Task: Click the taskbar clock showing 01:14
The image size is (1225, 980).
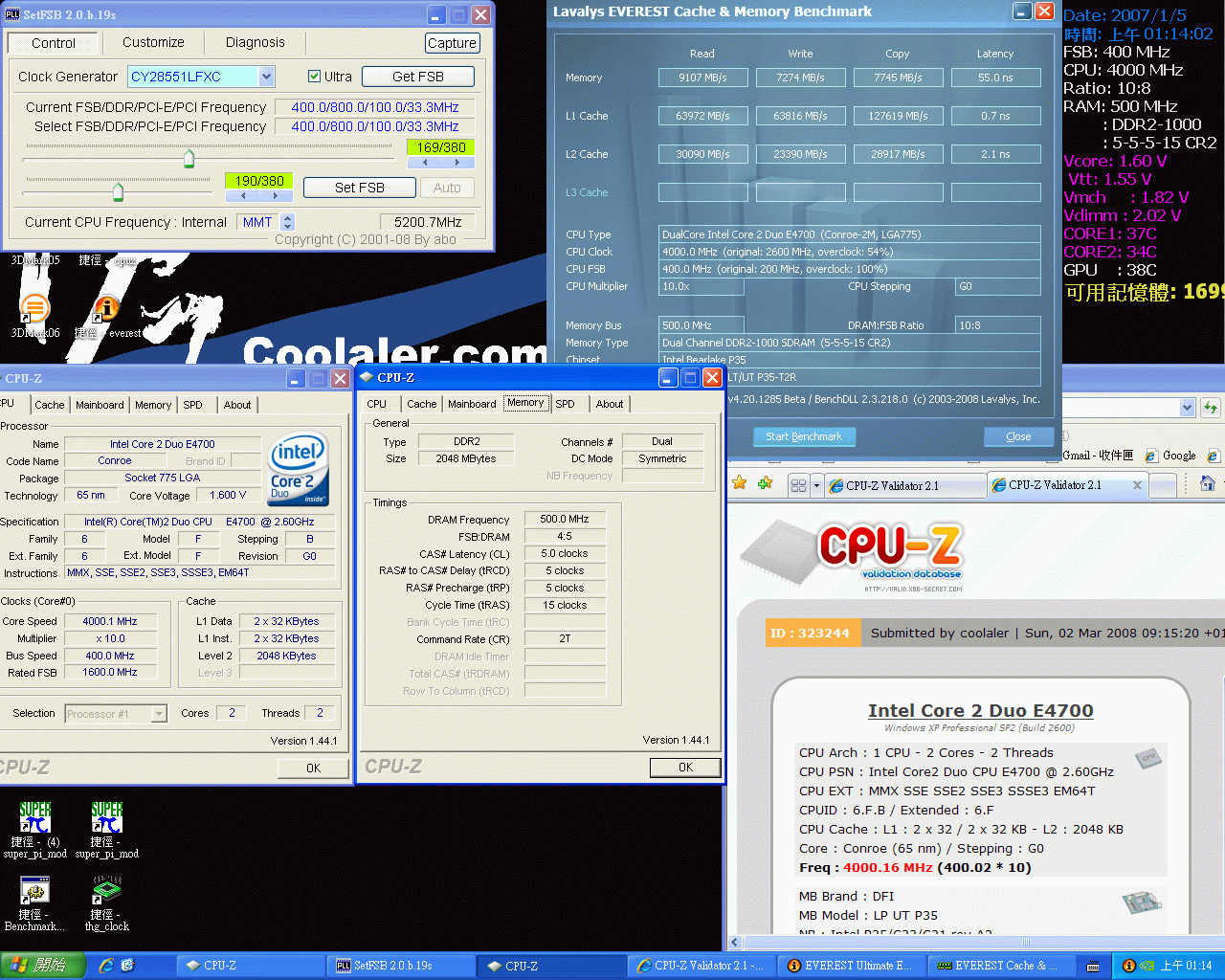Action: 1186,966
